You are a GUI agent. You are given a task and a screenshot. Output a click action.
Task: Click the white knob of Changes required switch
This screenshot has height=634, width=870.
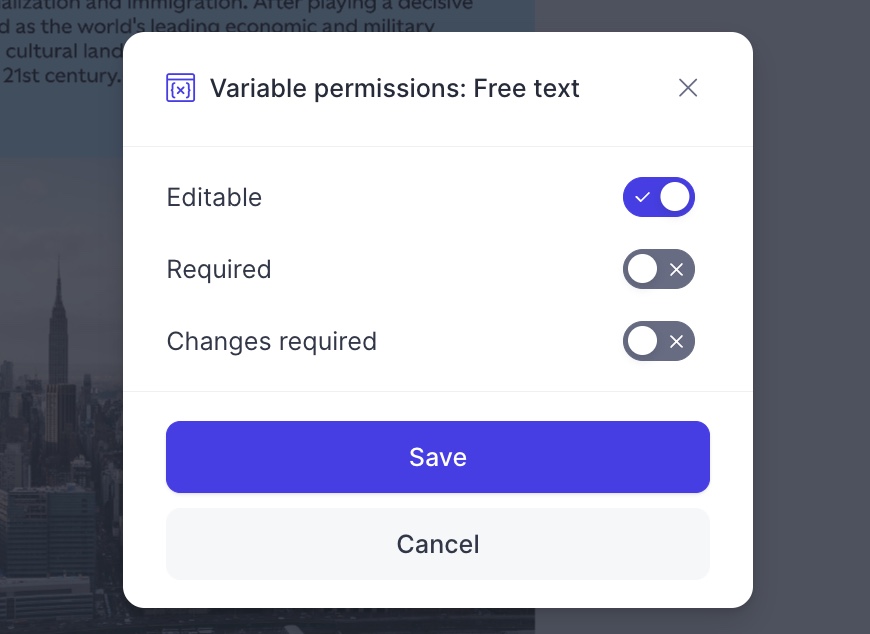coord(643,341)
